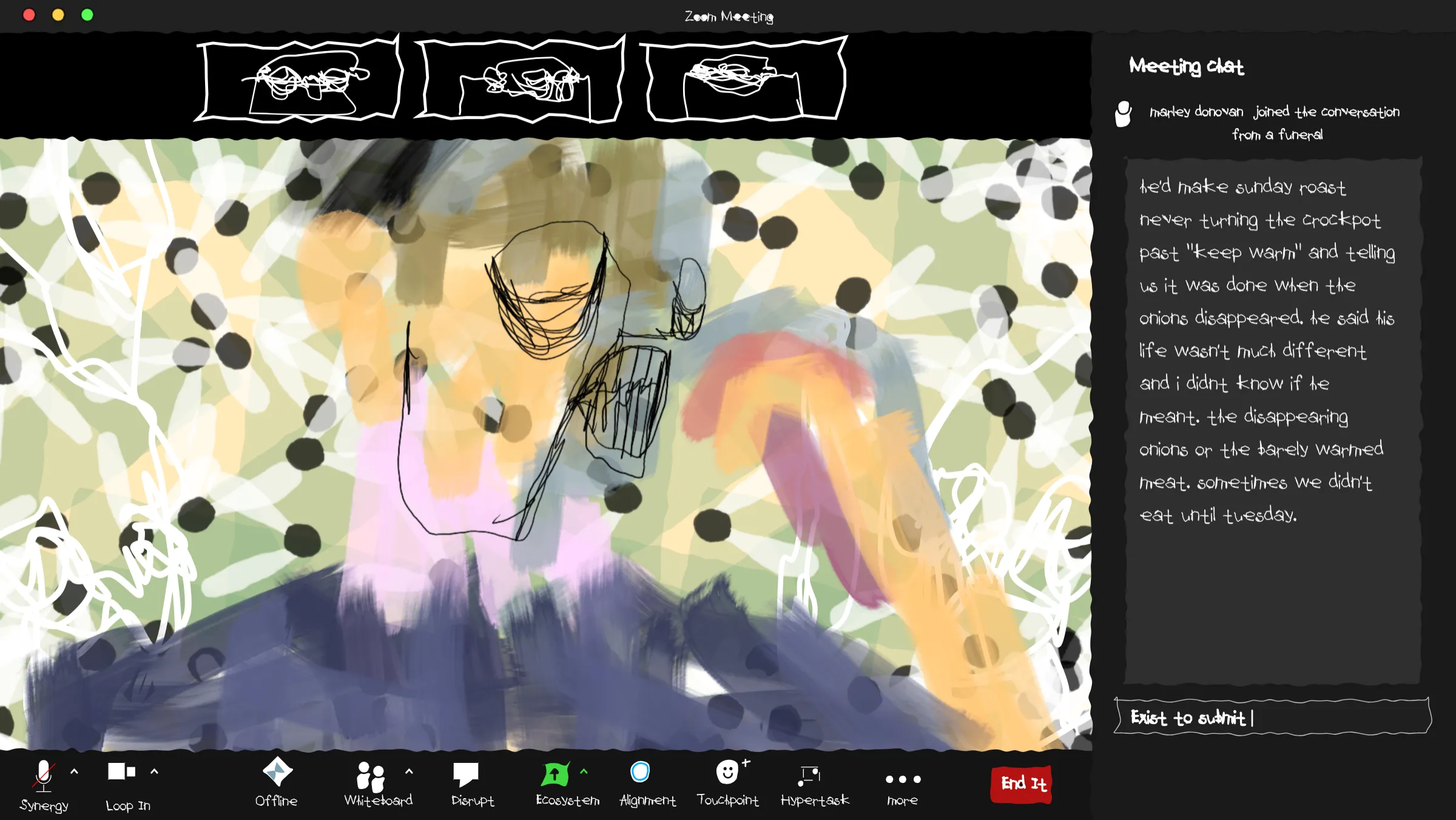Click the 'from a funeral' text
The image size is (1456, 820).
tap(1277, 135)
